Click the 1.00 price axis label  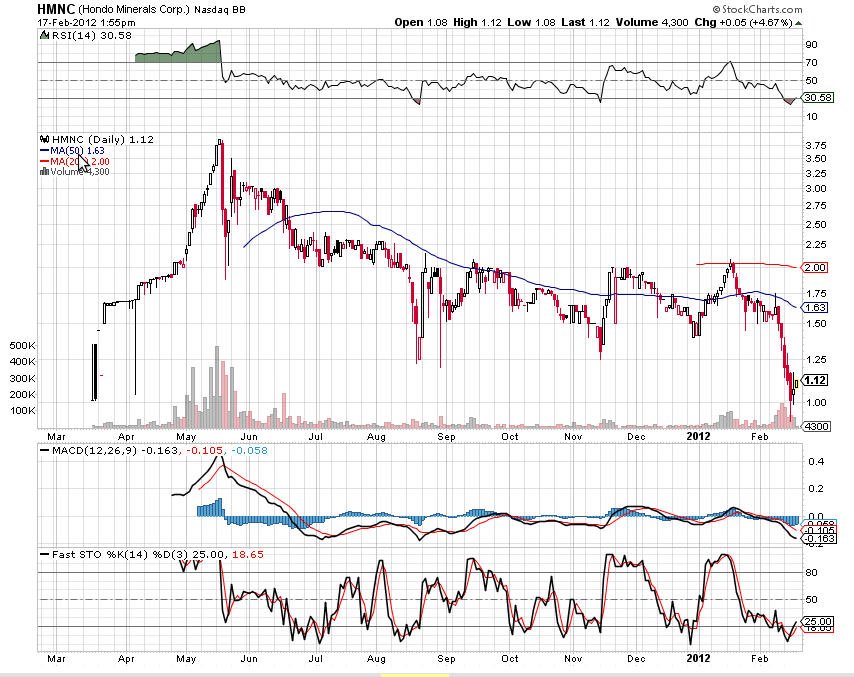click(816, 402)
